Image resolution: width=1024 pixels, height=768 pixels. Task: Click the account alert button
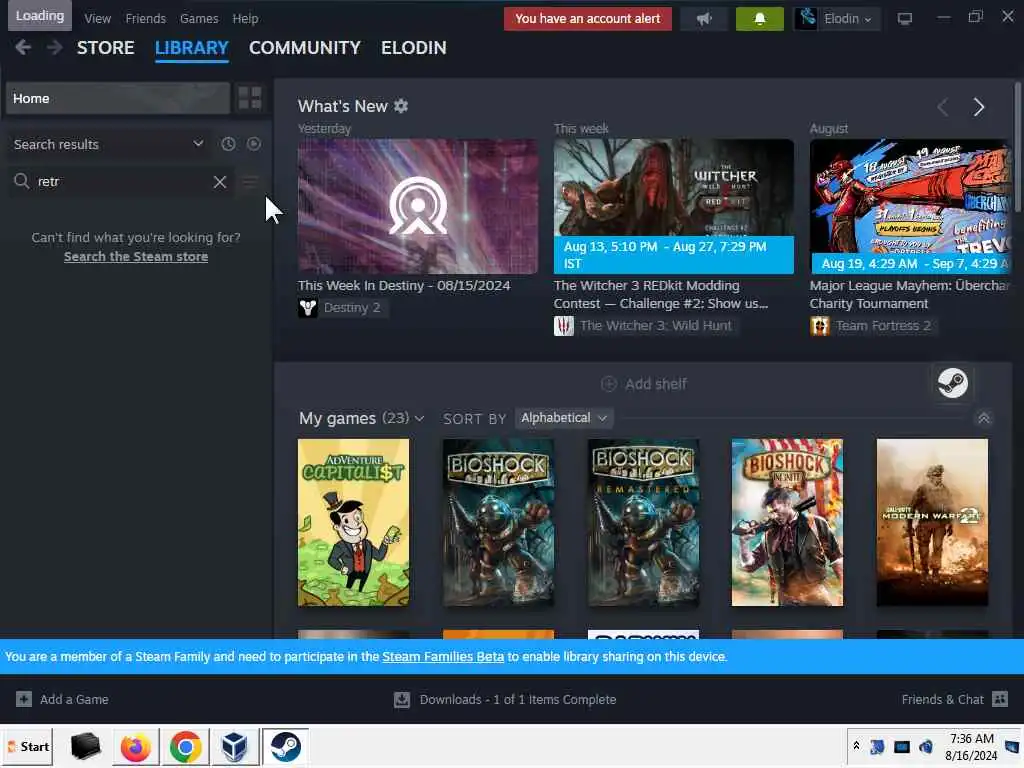[588, 18]
